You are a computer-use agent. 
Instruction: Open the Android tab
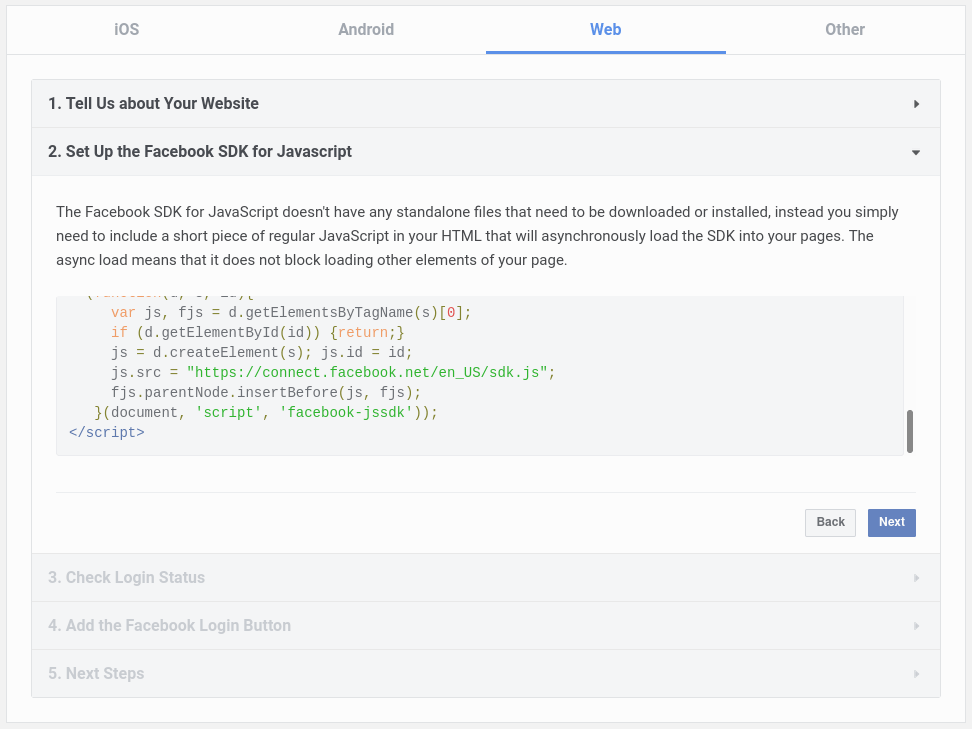click(366, 30)
